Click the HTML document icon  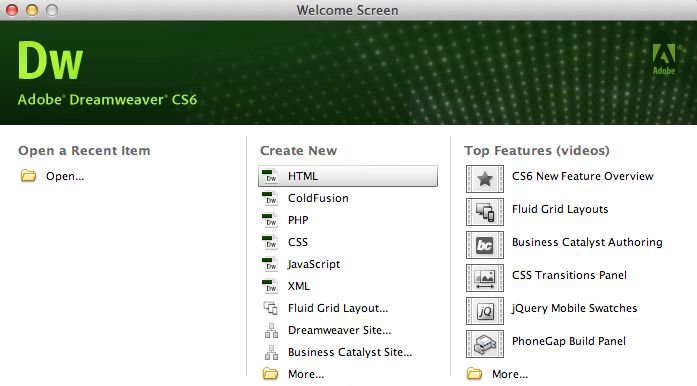point(270,176)
